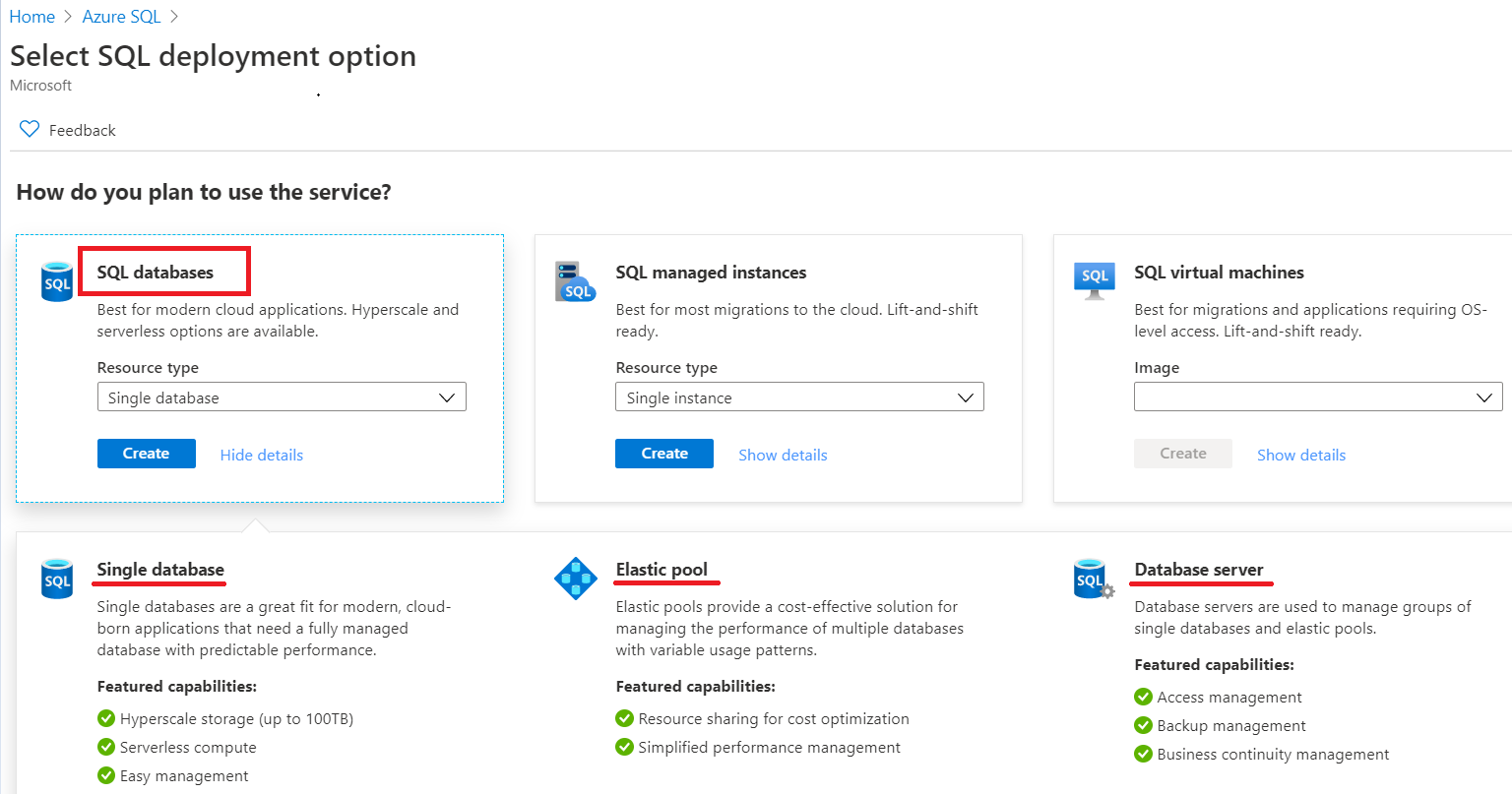Expand chevron of virtual machines Image
This screenshot has width=1512, height=794.
click(x=1484, y=397)
